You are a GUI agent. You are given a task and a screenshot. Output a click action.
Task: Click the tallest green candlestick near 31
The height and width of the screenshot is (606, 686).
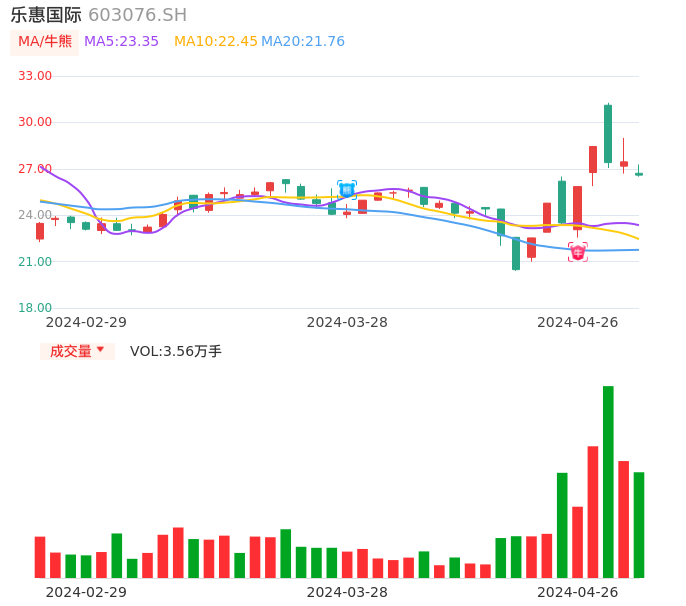[x=608, y=134]
